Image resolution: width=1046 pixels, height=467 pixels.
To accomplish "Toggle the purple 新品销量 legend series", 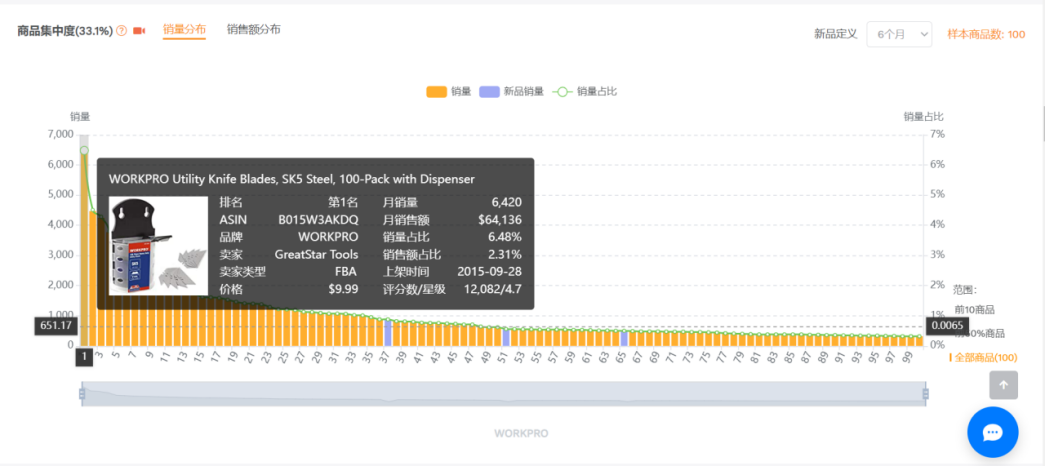I will 511,92.
